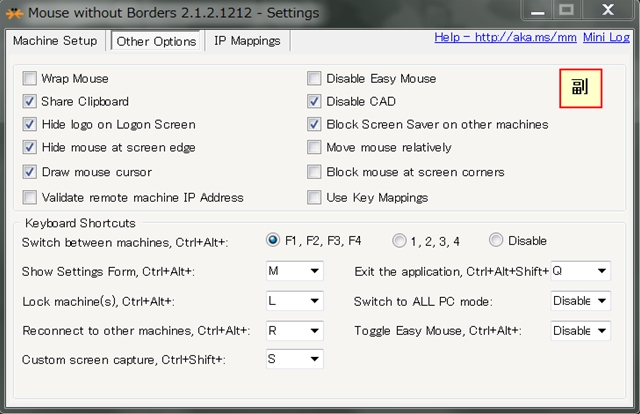Open the Mini Log link
Image resolution: width=640 pixels, height=414 pixels.
(606, 37)
